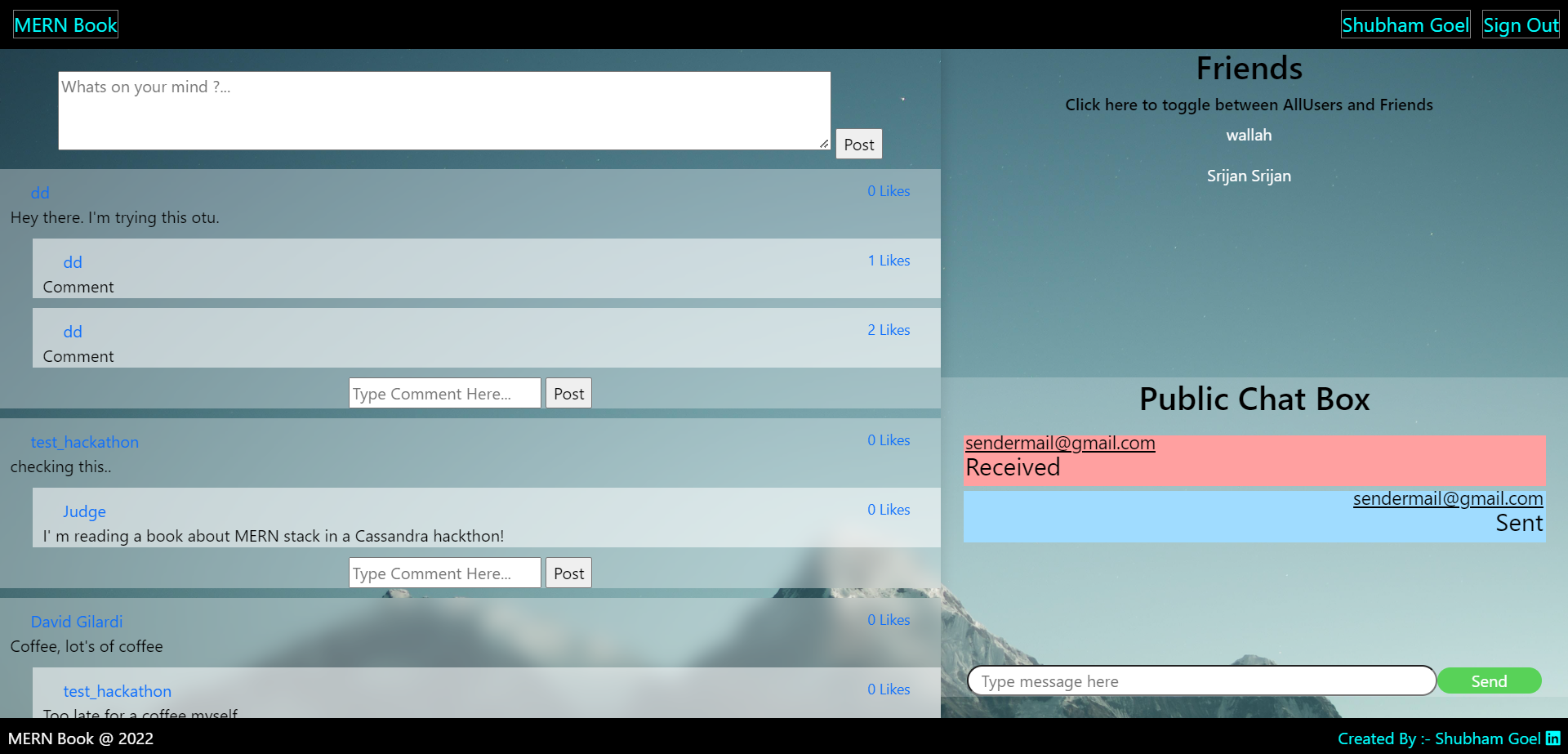This screenshot has height=754, width=1568.
Task: Sign Out of the account
Action: coord(1521,25)
